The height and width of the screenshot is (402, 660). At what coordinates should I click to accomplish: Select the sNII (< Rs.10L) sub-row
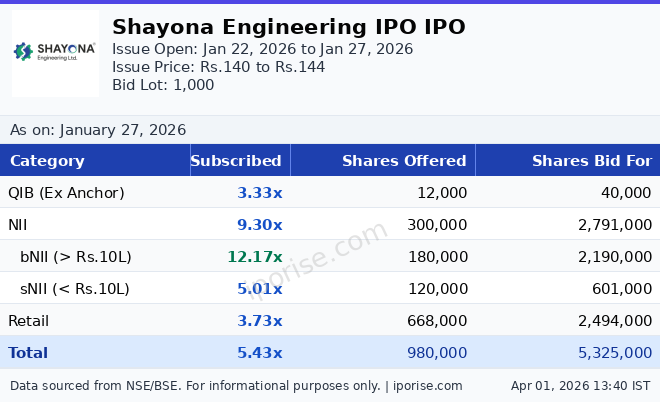[x=75, y=289]
